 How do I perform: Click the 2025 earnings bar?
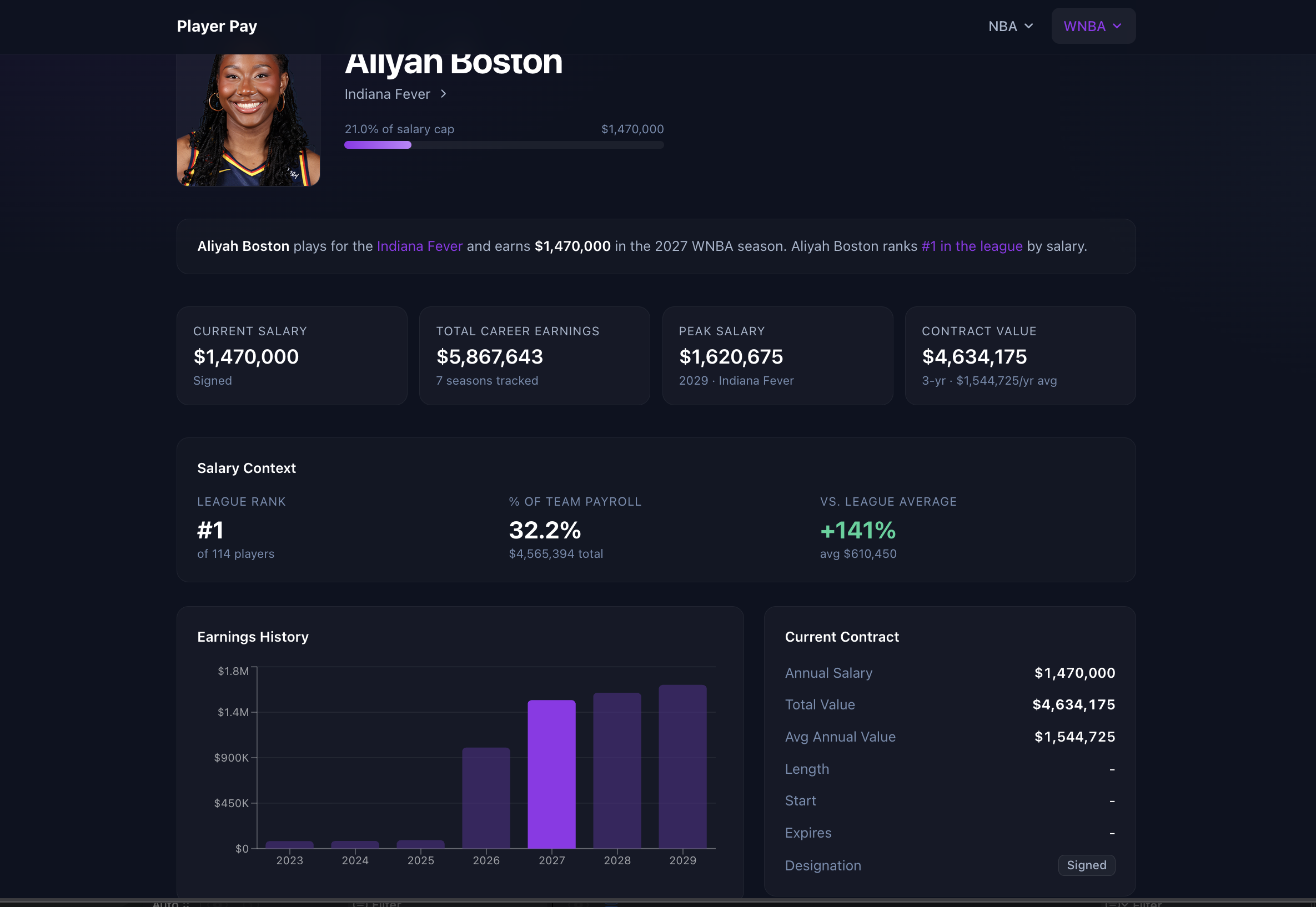pos(421,844)
